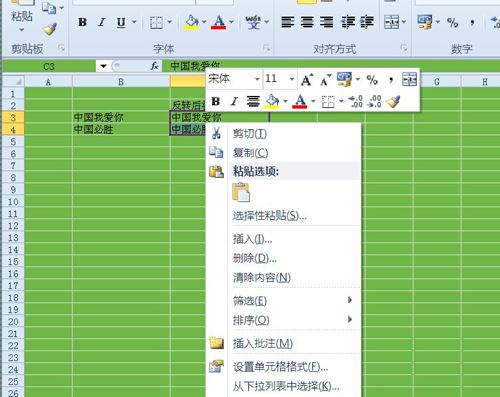Align text right in the ribbon

[x=326, y=22]
